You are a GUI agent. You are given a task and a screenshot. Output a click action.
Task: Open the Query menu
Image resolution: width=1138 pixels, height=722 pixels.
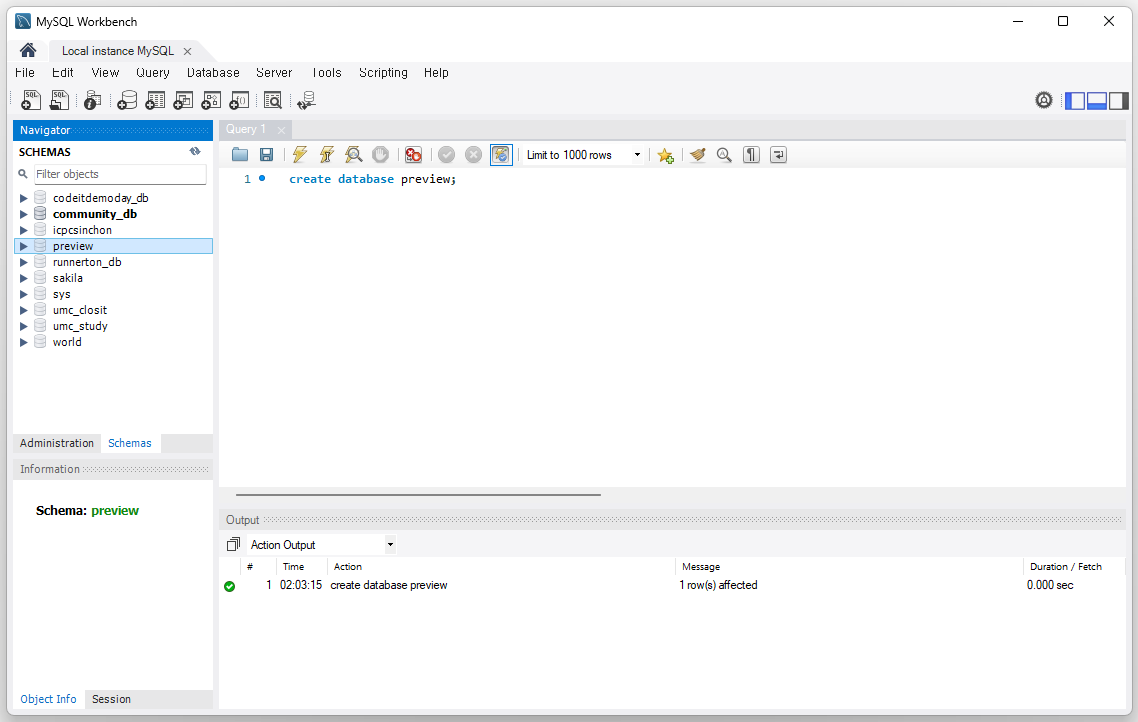152,73
